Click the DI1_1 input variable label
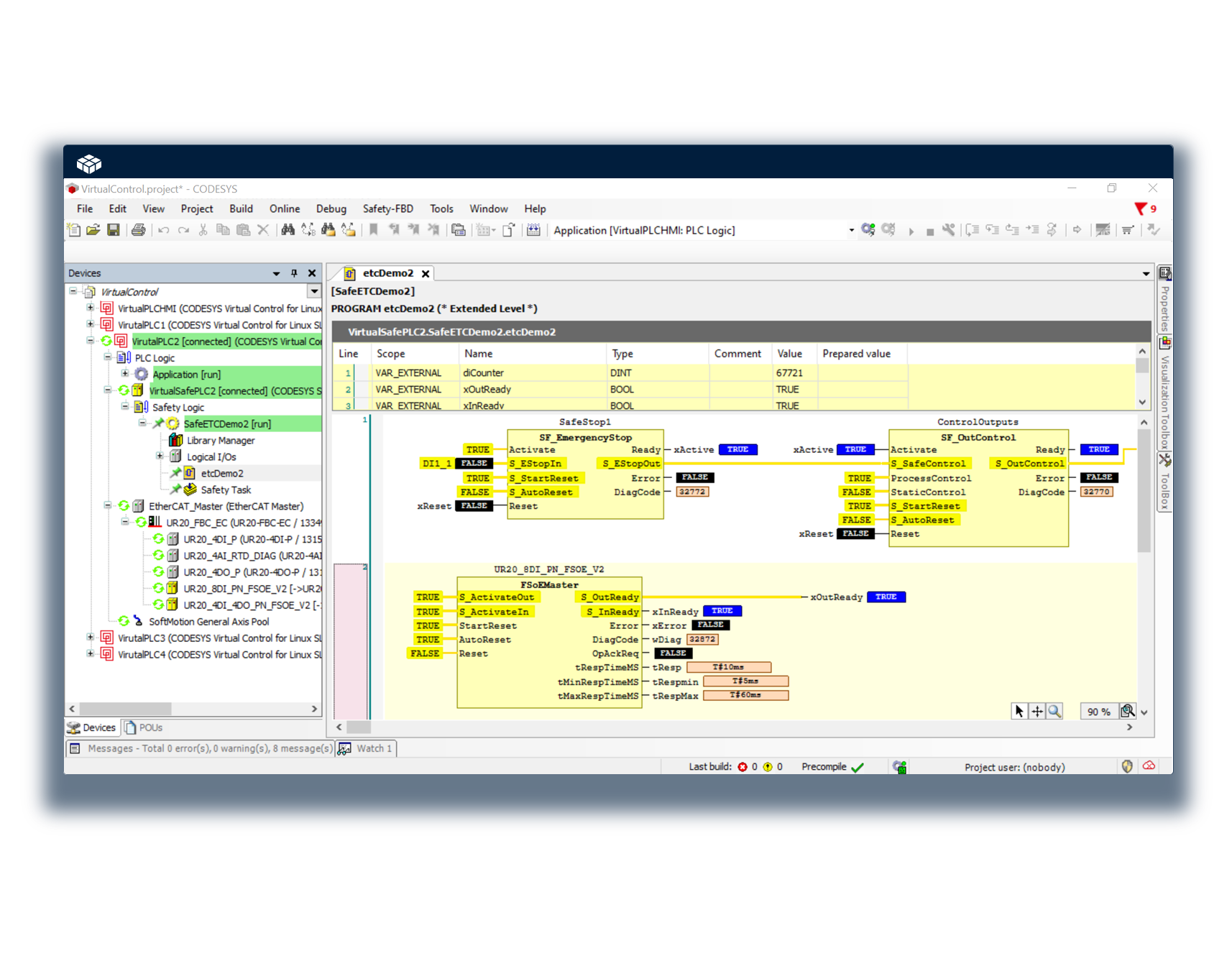The image size is (1232, 956). coord(436,463)
